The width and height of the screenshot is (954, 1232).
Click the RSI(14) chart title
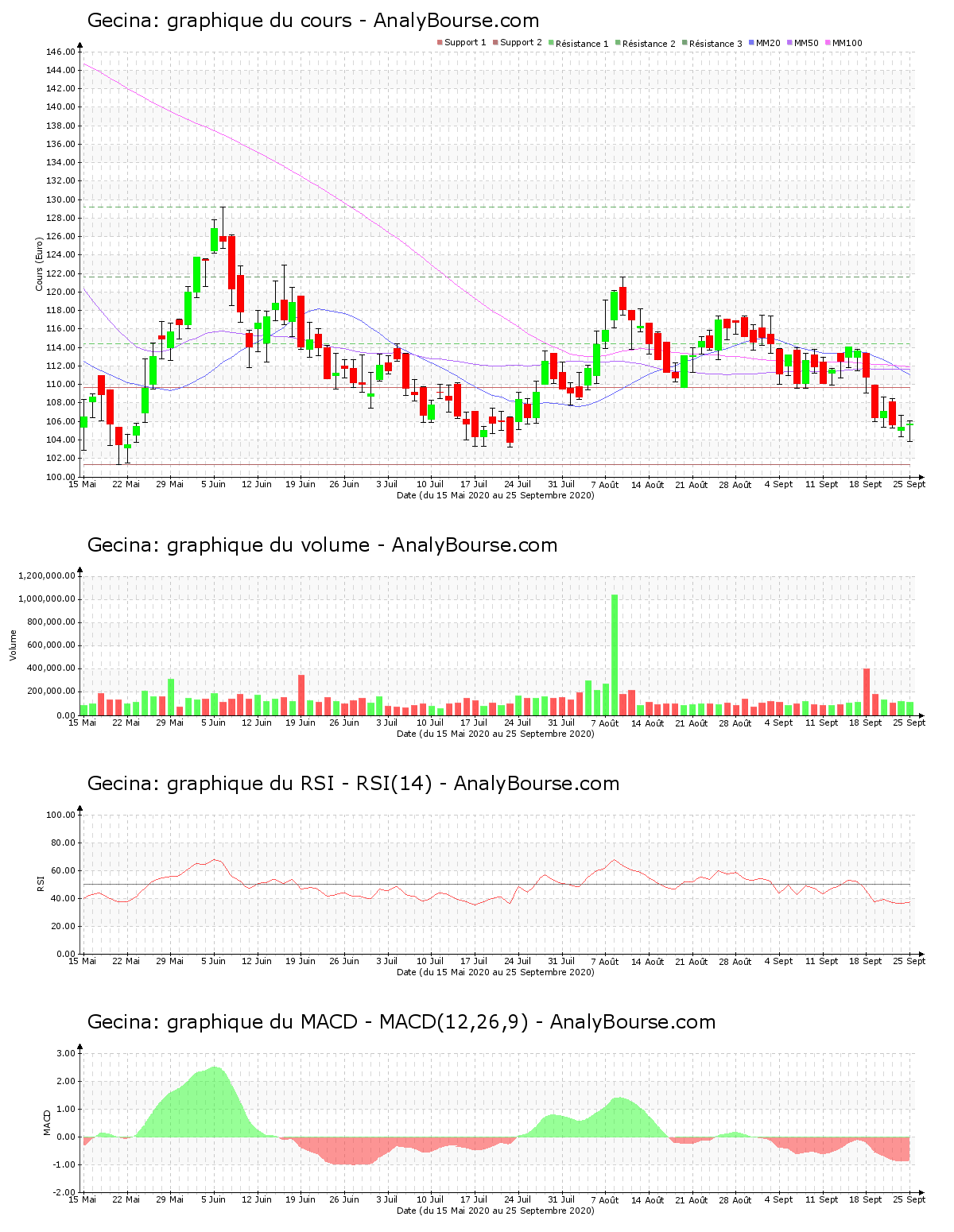(353, 784)
